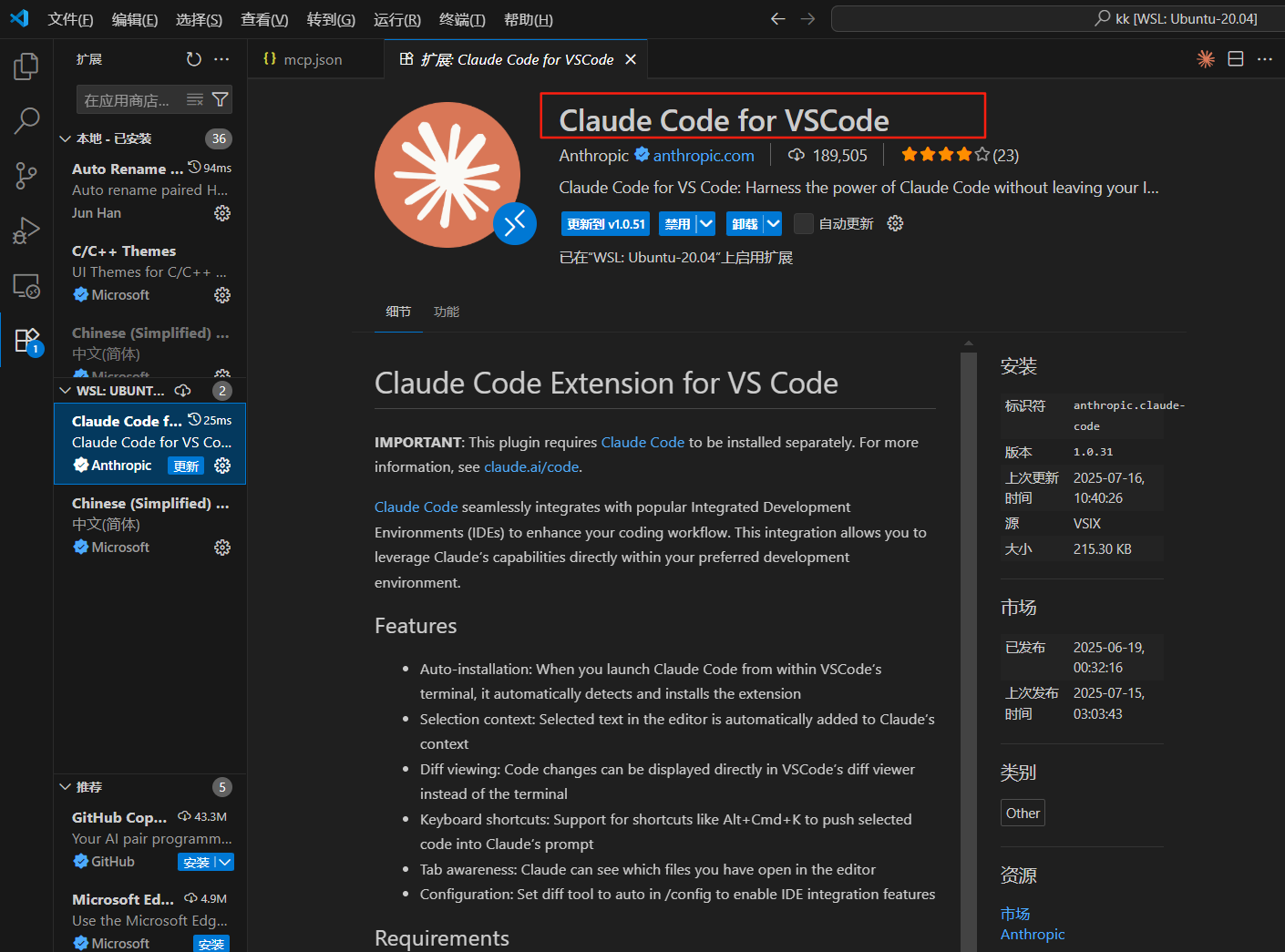
Task: Click the Claude icon in editor title bar
Action: pos(1206,59)
